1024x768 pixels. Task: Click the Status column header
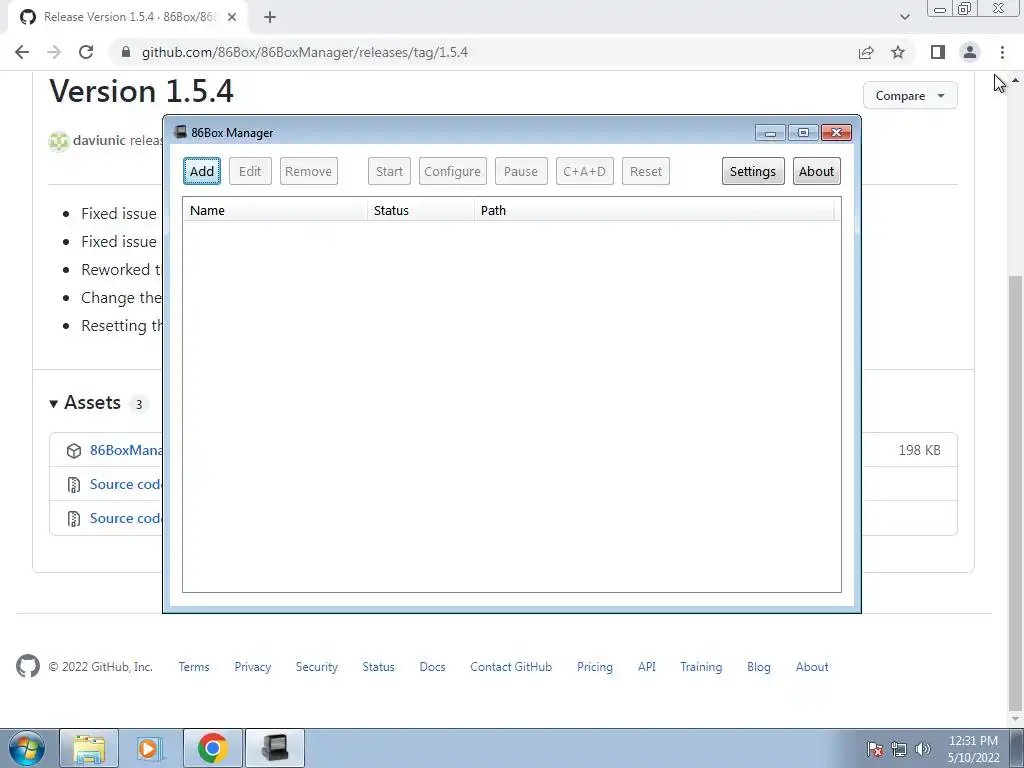click(x=421, y=210)
